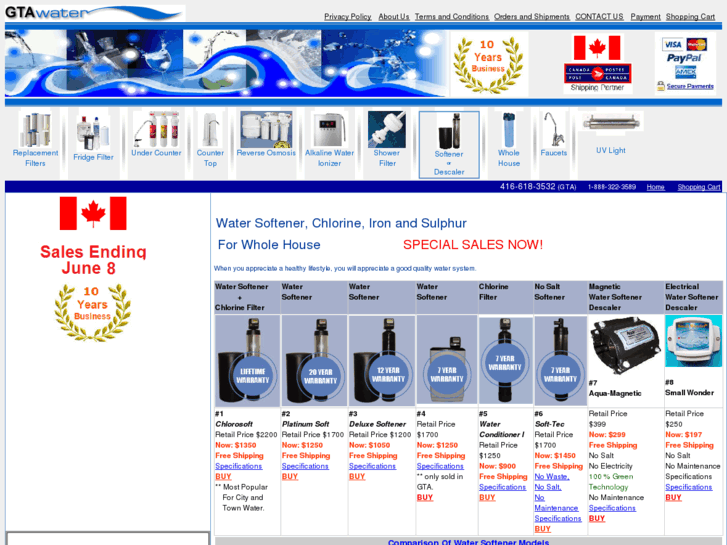Click the SPECIAL SALES NOW! text
The image size is (727, 545).
tap(473, 244)
